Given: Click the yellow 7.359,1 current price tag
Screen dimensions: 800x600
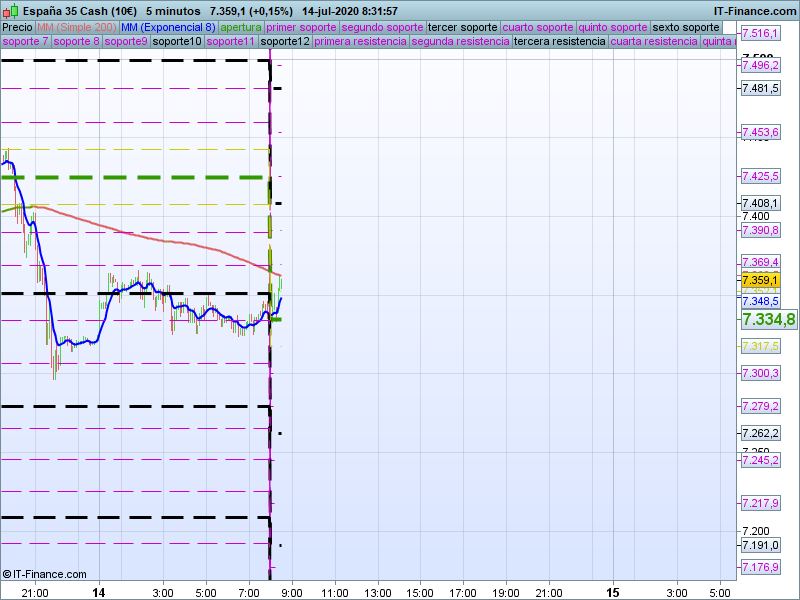Looking at the screenshot, I should [760, 280].
